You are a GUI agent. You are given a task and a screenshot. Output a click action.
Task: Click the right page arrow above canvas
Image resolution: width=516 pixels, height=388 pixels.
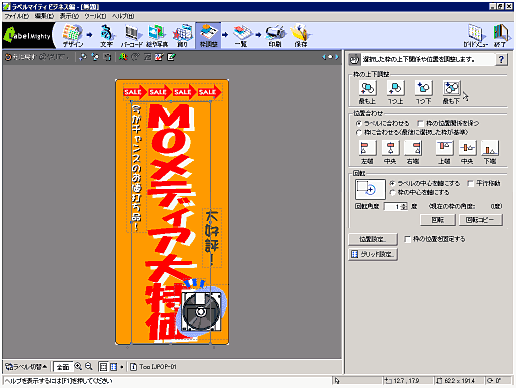click(x=337, y=57)
